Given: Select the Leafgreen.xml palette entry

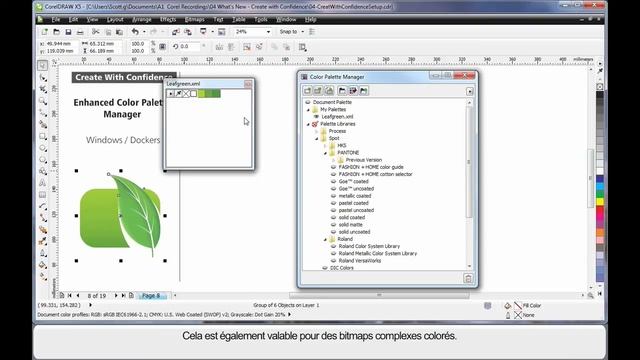Looking at the screenshot, I should (x=337, y=117).
